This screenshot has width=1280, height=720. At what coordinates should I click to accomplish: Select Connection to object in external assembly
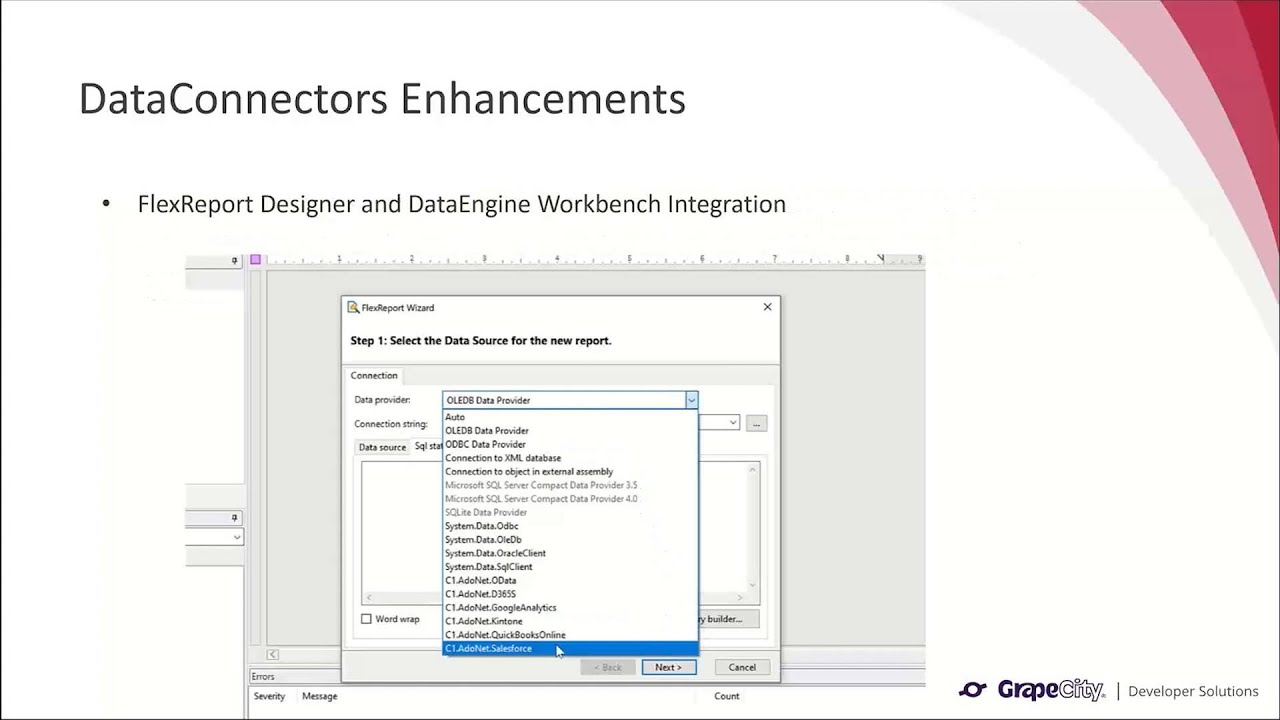point(570,471)
